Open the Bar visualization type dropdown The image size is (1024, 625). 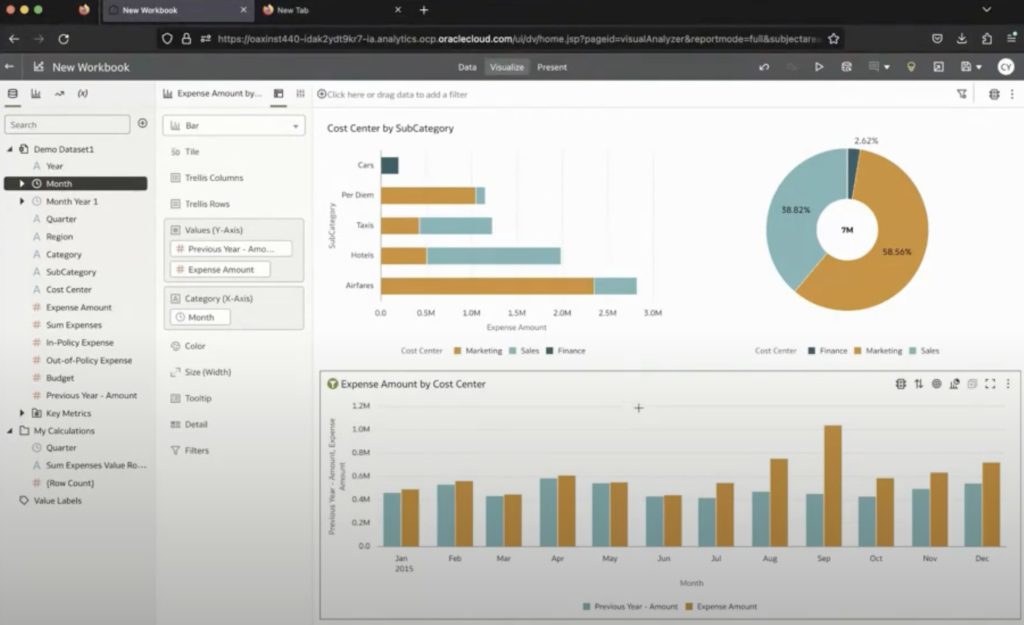pyautogui.click(x=234, y=125)
